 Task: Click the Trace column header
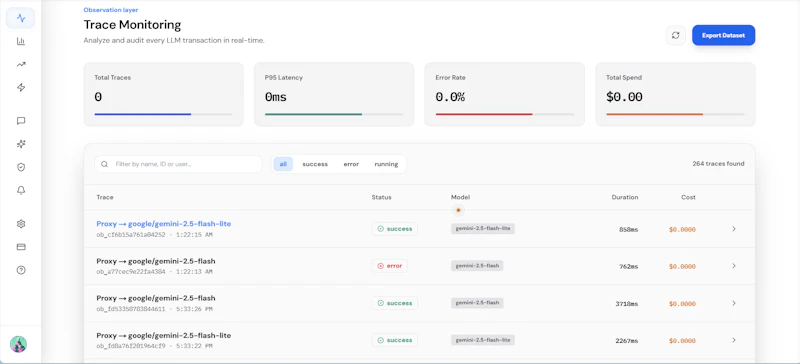click(105, 197)
